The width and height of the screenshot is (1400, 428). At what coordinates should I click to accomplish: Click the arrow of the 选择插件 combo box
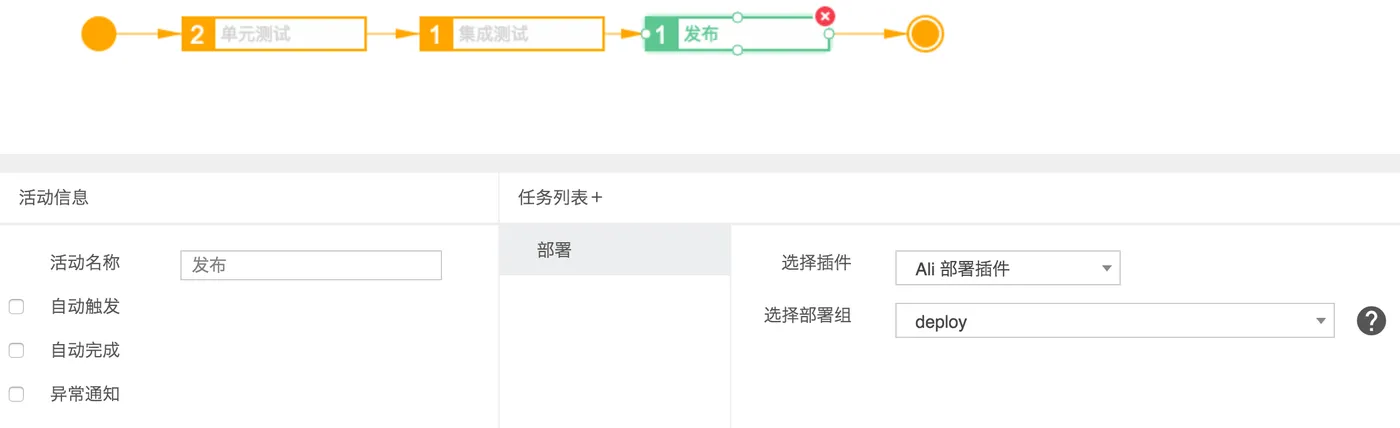pyautogui.click(x=1106, y=268)
